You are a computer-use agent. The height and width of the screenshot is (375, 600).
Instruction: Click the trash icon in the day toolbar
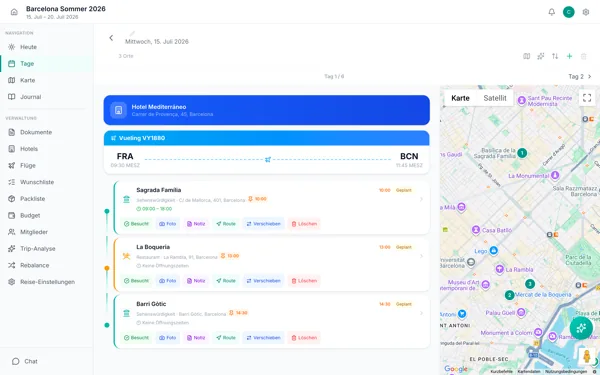point(584,56)
